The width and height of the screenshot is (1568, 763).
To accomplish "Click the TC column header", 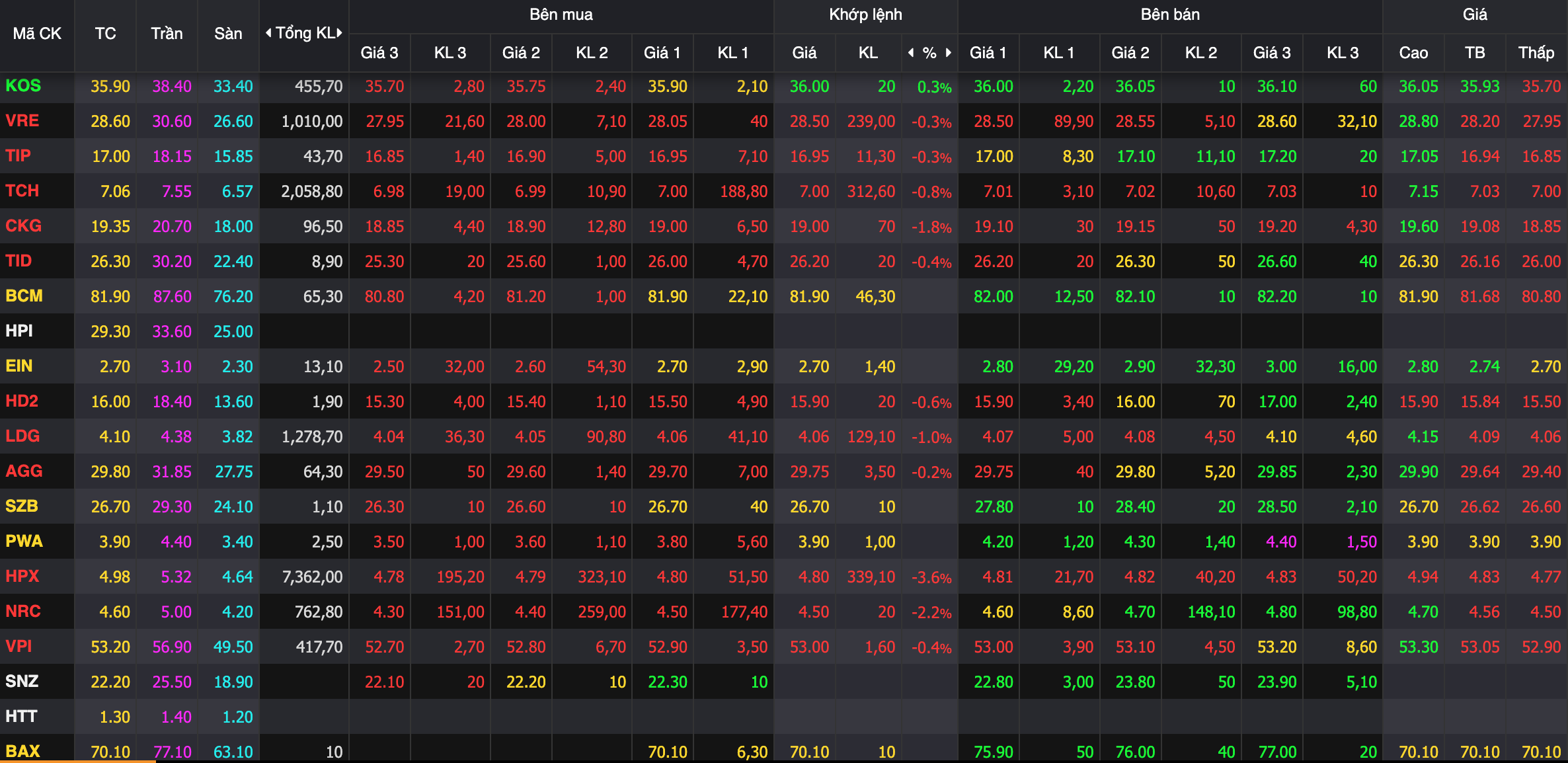I will [x=106, y=34].
